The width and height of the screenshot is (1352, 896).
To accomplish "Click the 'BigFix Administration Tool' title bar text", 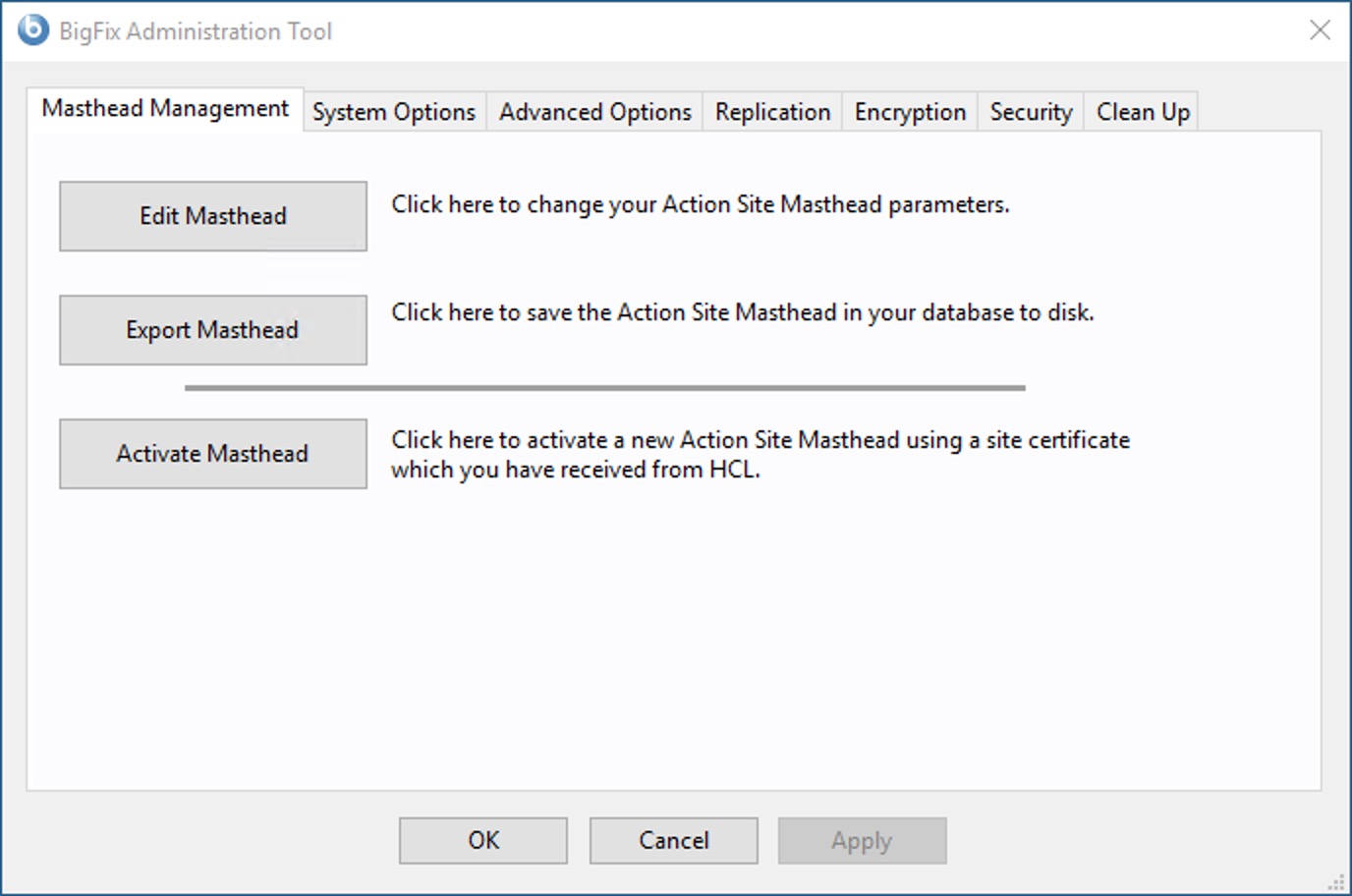I will pos(196,31).
